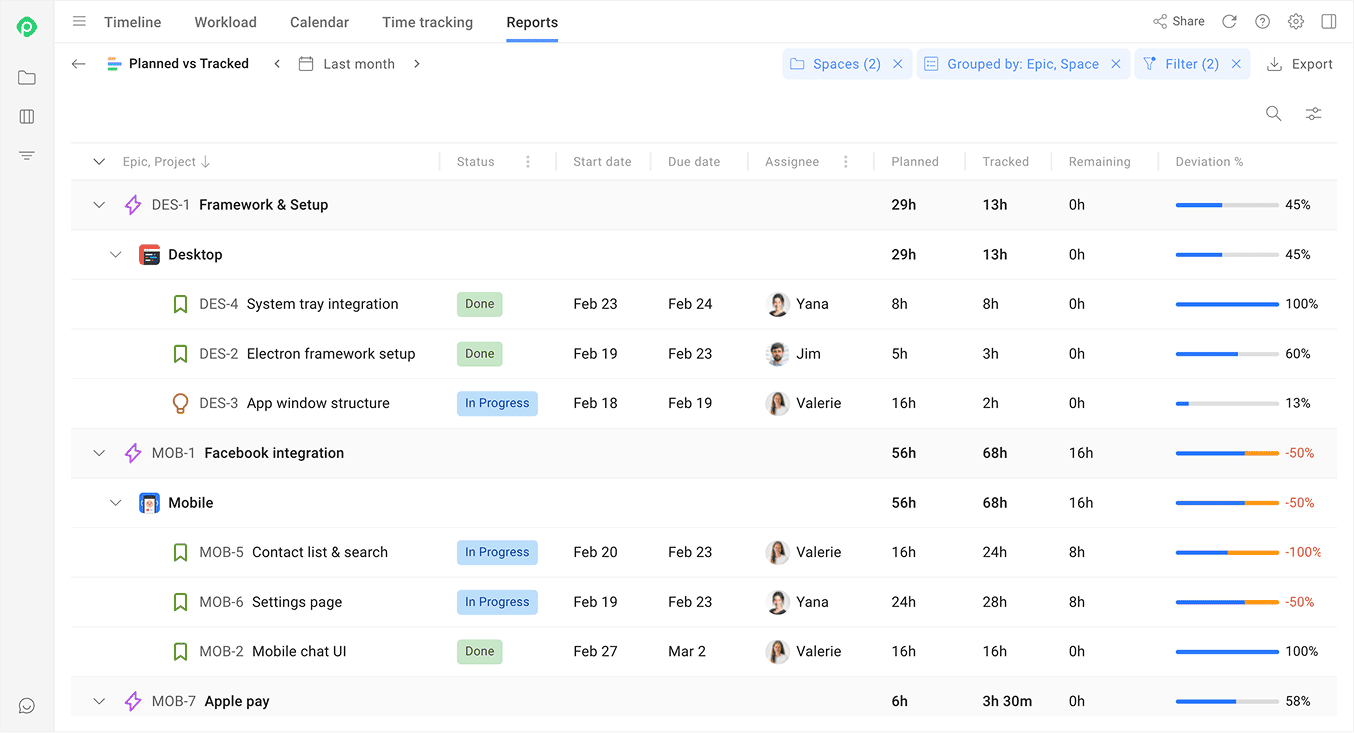The image size is (1354, 733).
Task: Open the view settings sliders icon
Action: tap(1313, 114)
